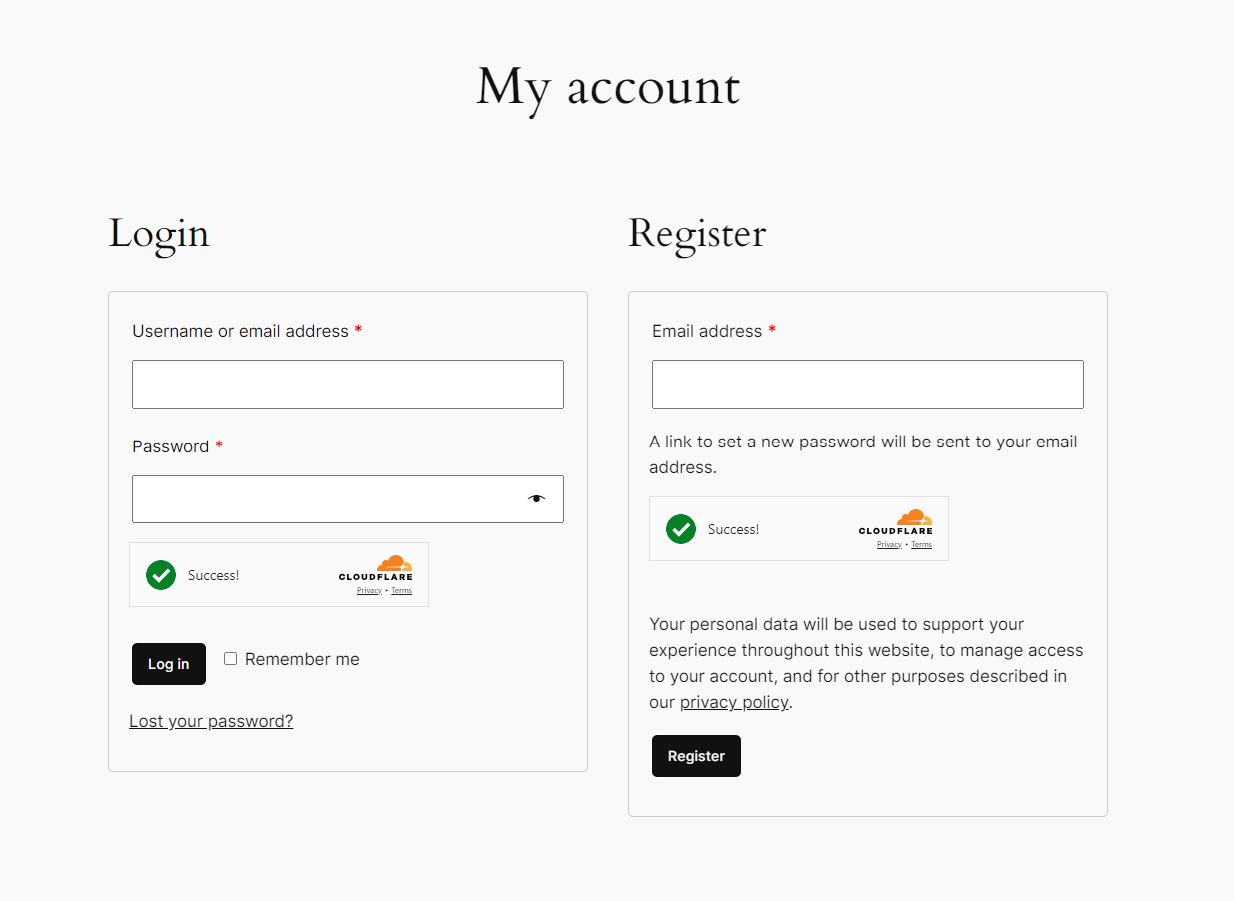Focus the Password input field
The image size is (1234, 901).
327,498
